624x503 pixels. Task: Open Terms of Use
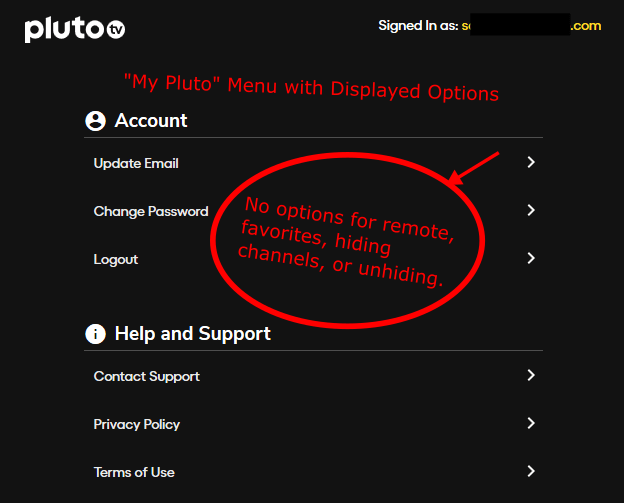[314, 472]
